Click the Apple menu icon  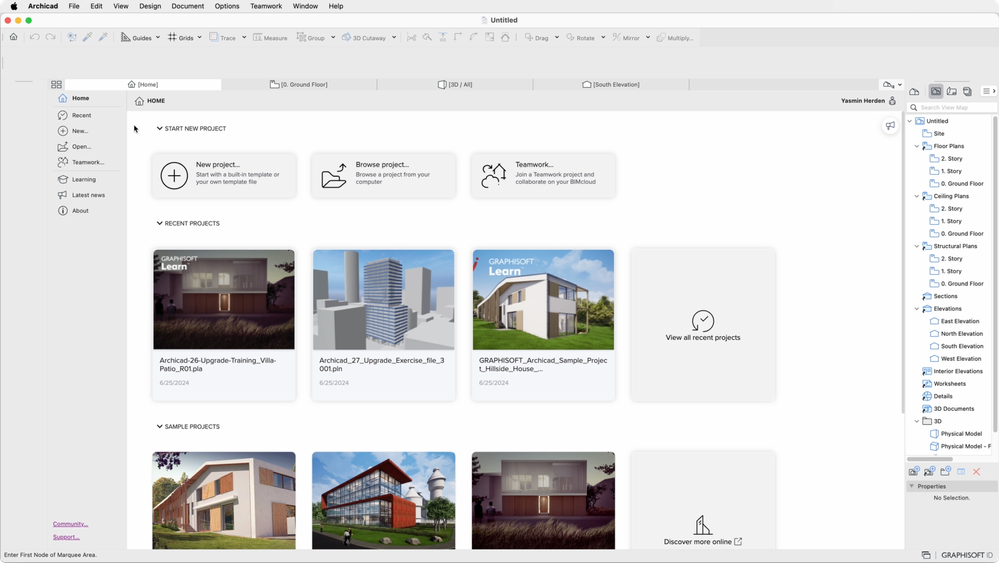pos(13,6)
